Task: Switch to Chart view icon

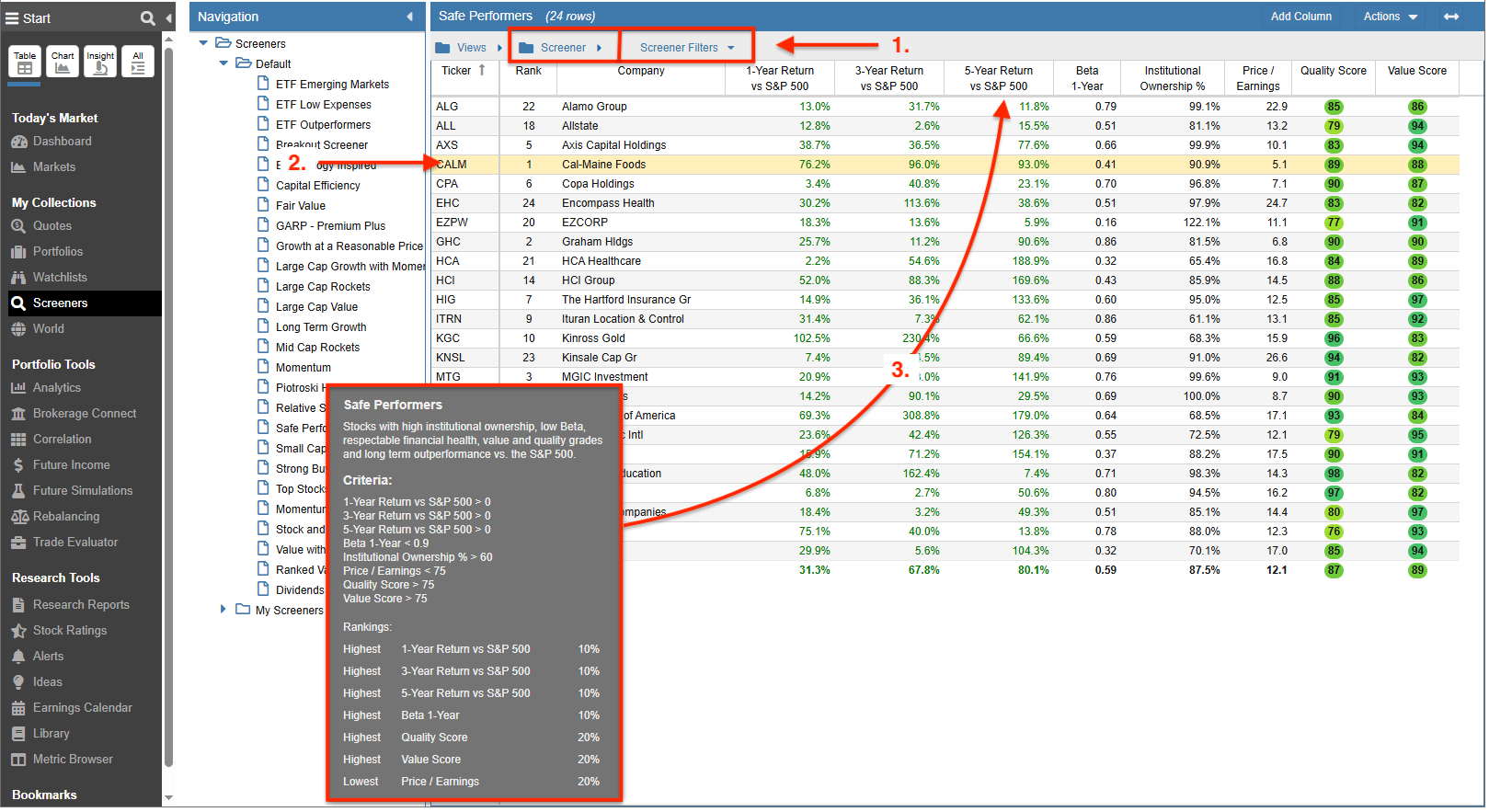Action: 63,62
